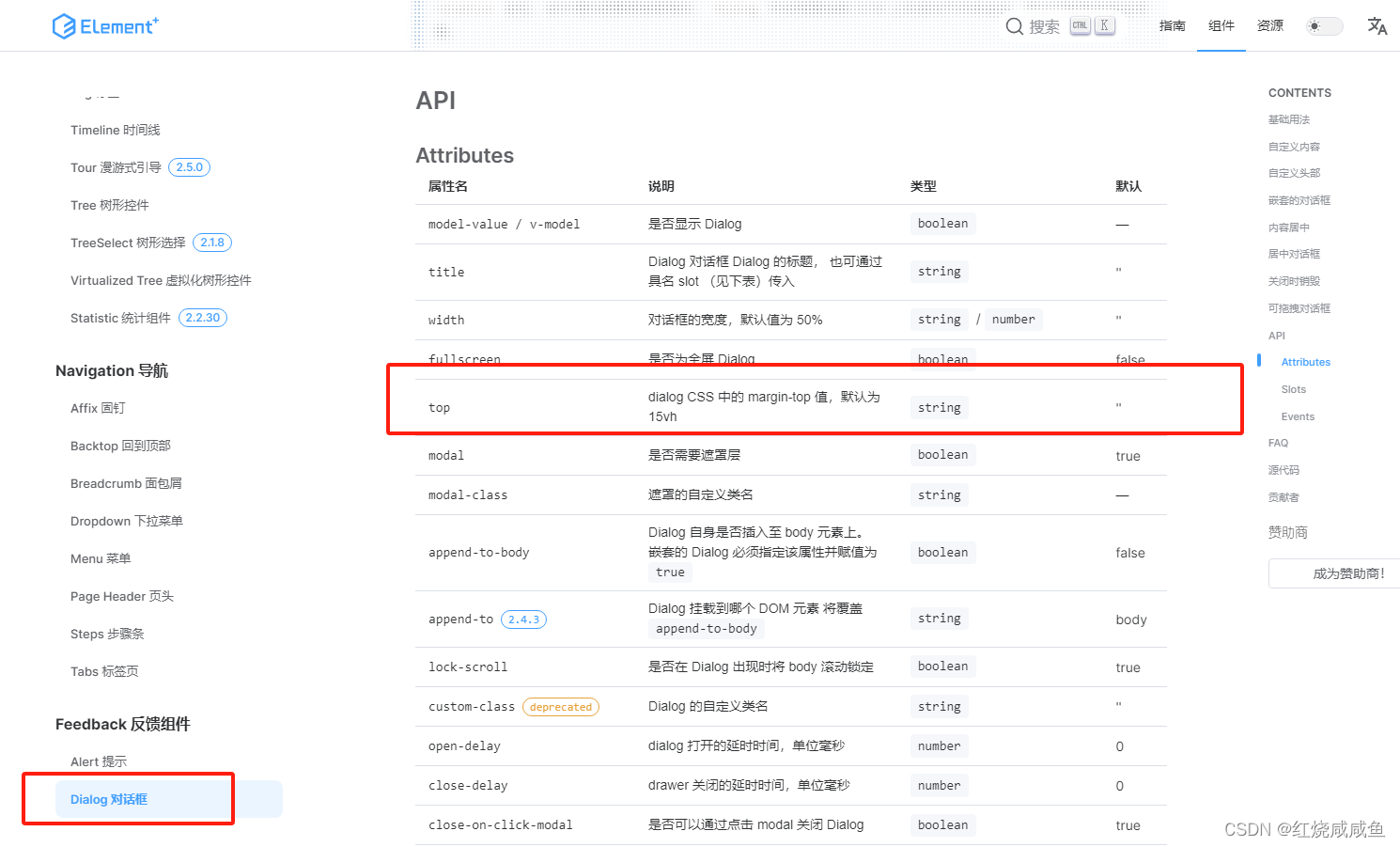Open Tree 树形控件 in the sidebar
The width and height of the screenshot is (1400, 847).
(110, 205)
